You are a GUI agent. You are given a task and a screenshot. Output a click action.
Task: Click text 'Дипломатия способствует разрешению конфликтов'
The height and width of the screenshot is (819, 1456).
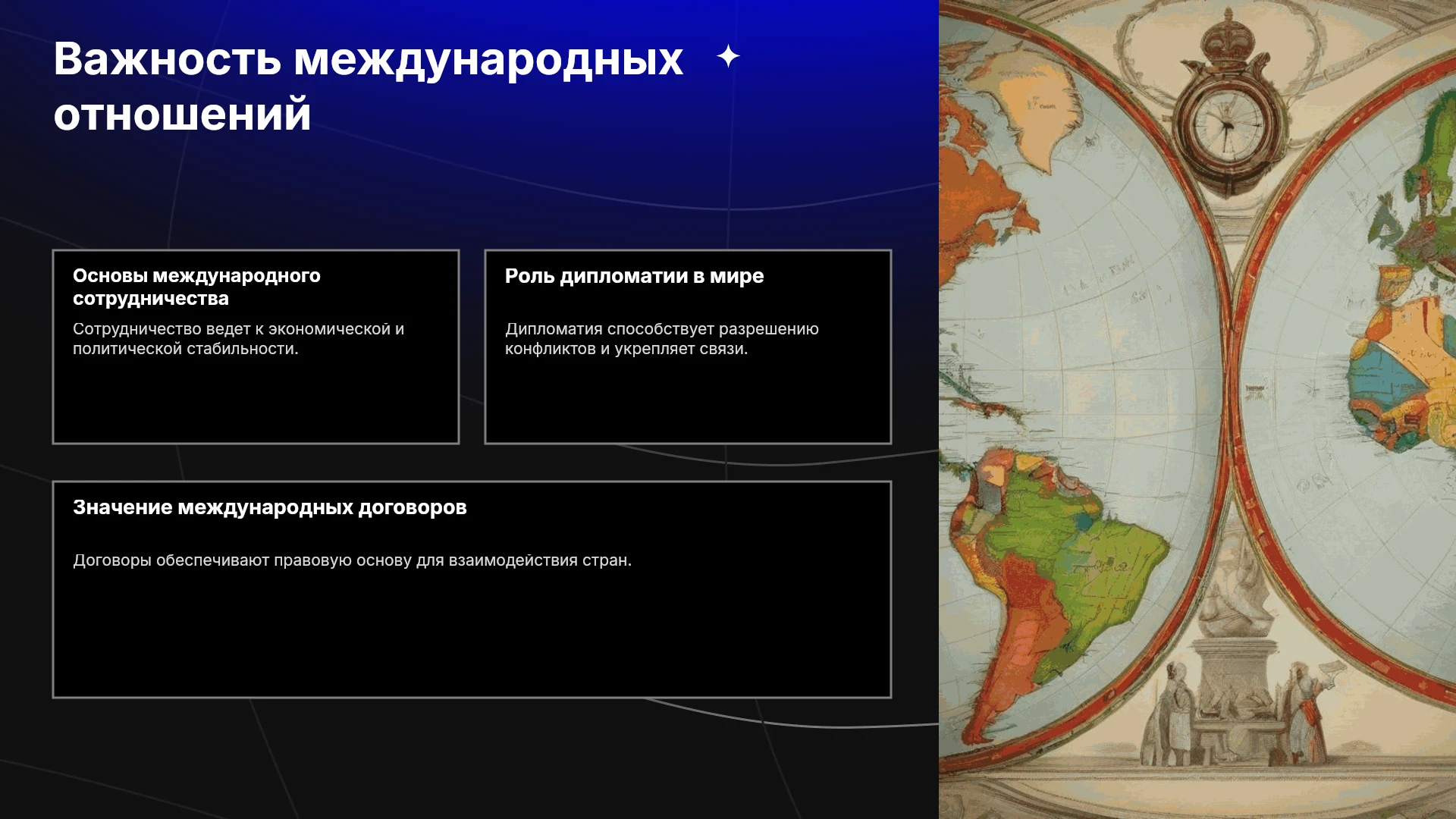pyautogui.click(x=661, y=339)
